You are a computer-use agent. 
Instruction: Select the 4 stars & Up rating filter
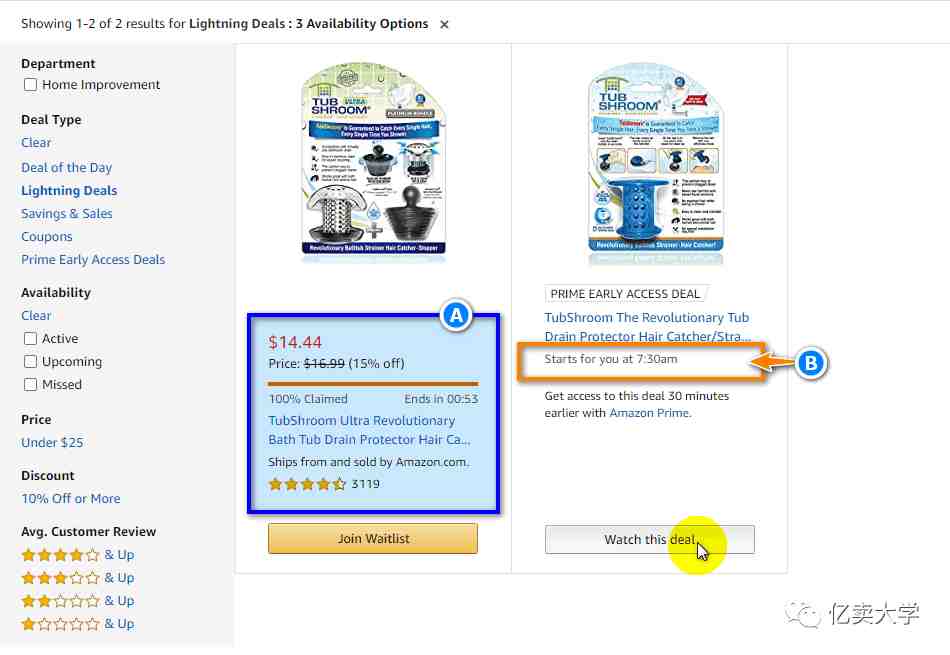pyautogui.click(x=78, y=554)
